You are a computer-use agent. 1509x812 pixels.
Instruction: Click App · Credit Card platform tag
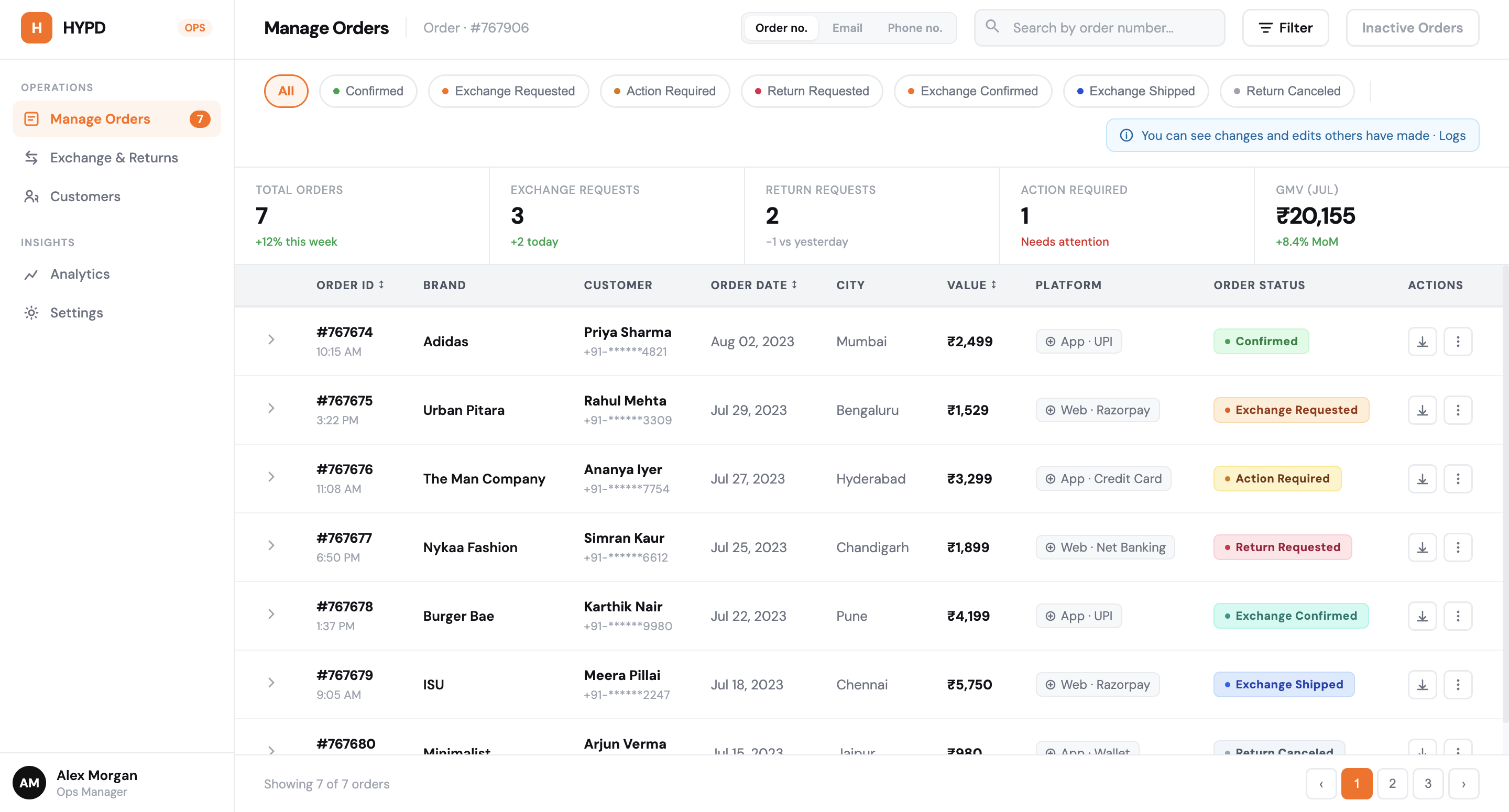[1103, 479]
